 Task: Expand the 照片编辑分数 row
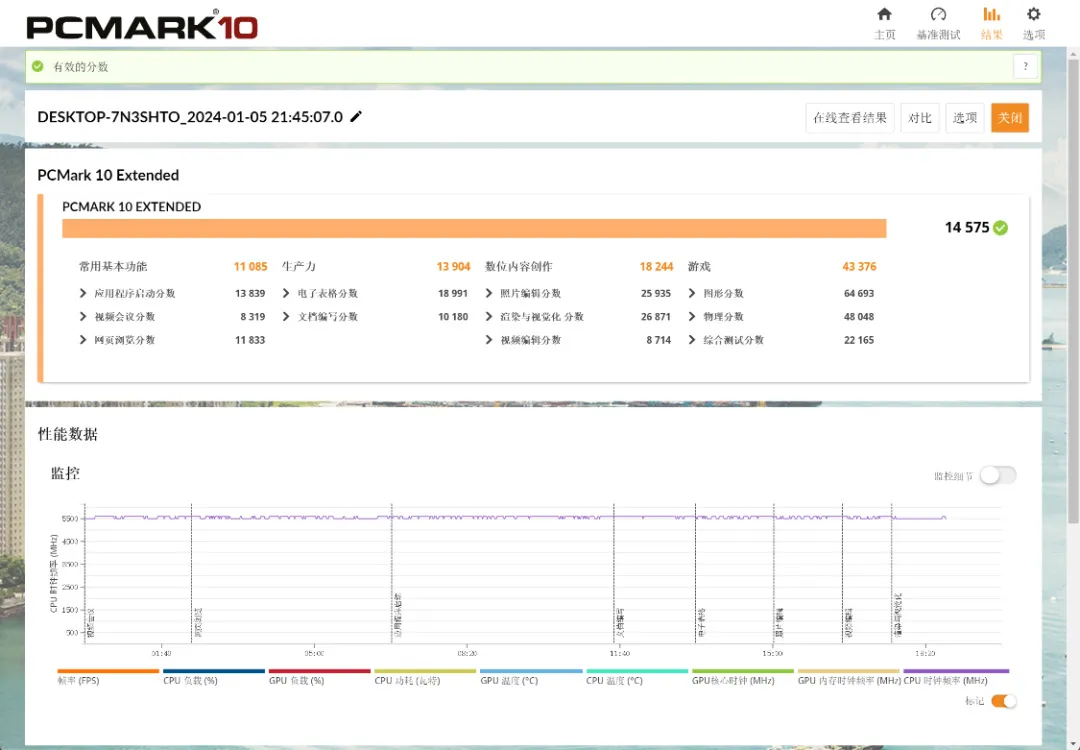pyautogui.click(x=489, y=293)
